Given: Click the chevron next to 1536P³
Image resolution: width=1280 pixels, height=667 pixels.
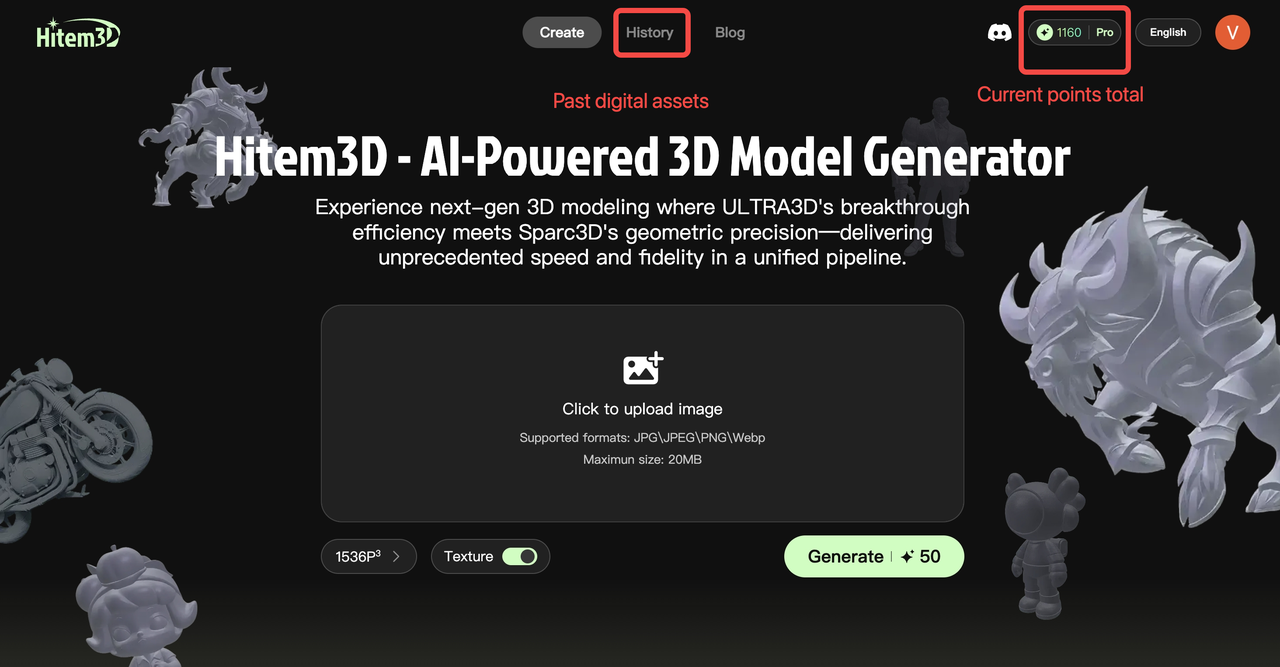Looking at the screenshot, I should click(397, 557).
